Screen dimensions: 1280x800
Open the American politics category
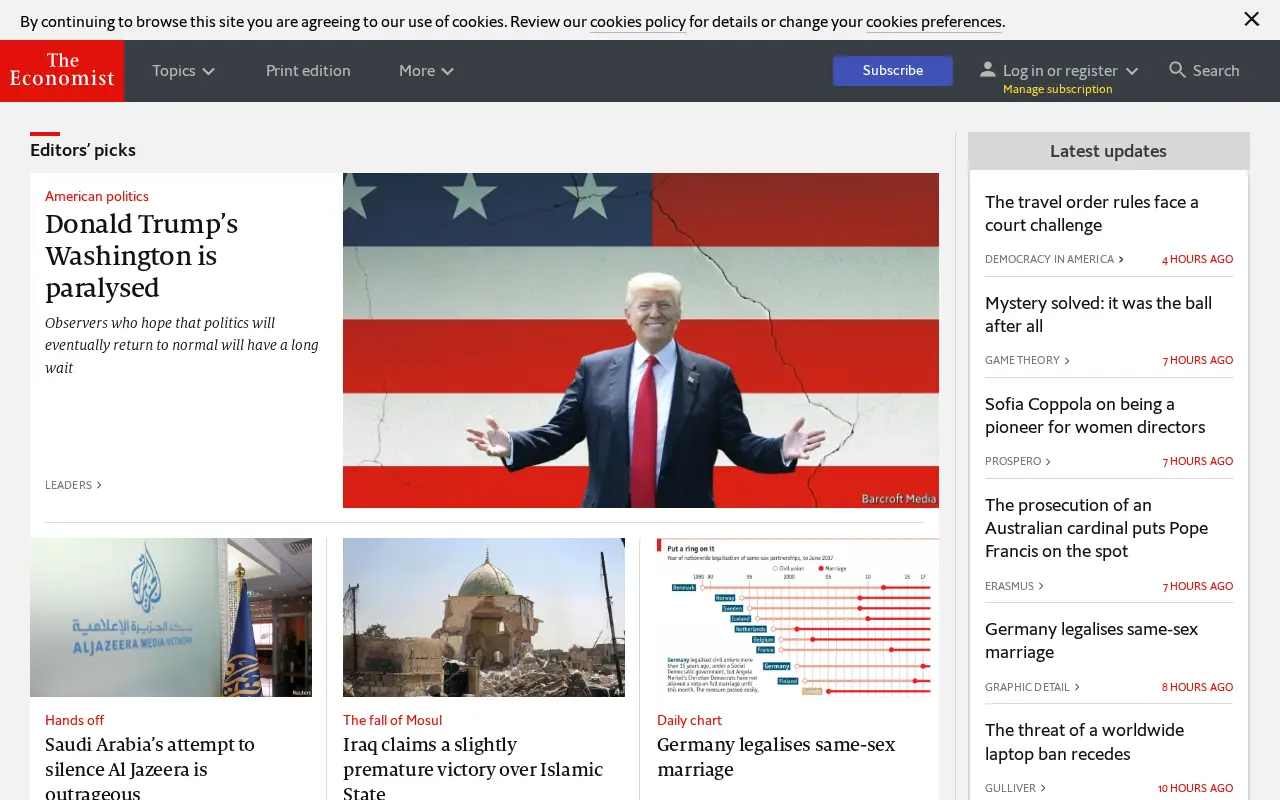tap(97, 196)
